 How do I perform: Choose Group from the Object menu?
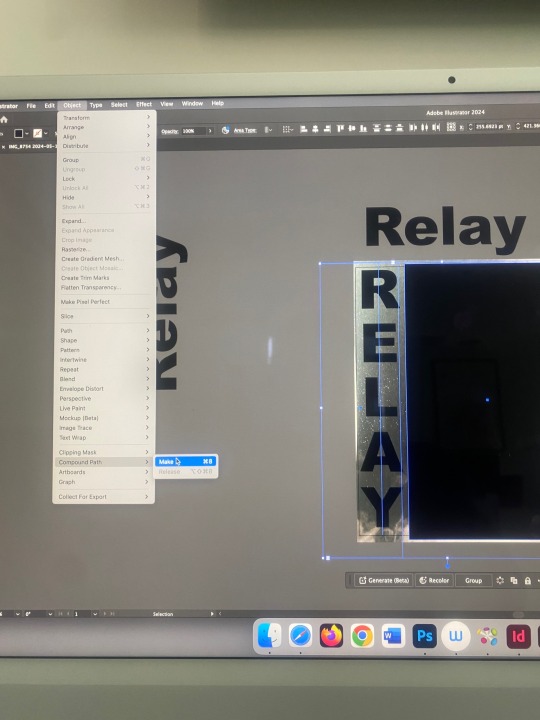point(105,160)
